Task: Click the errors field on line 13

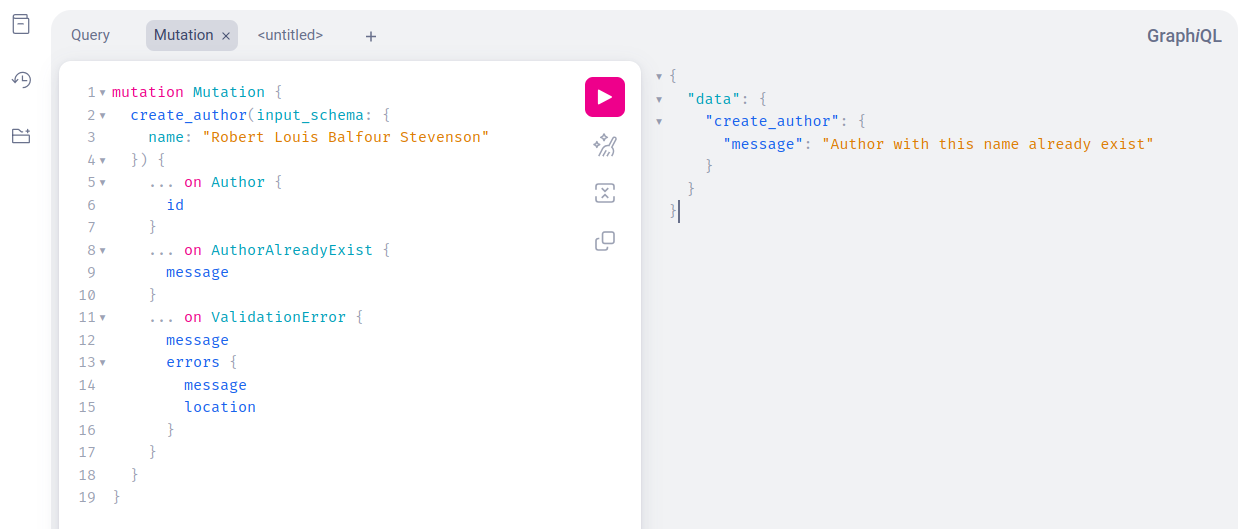Action: 193,362
